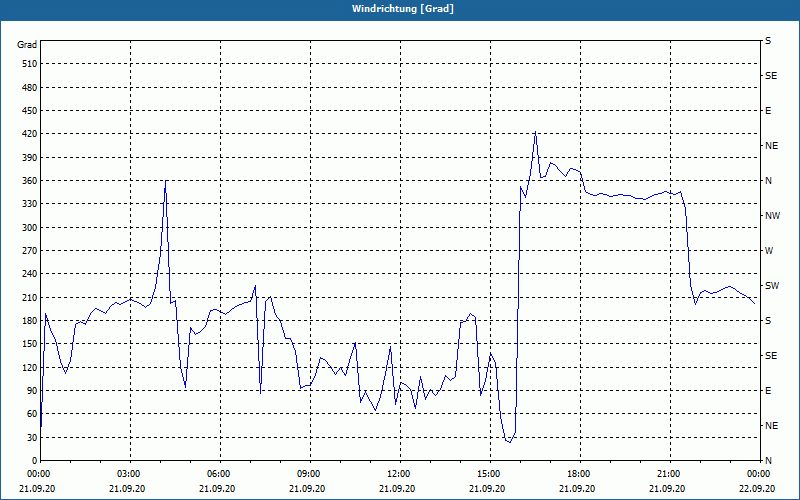The image size is (800, 500).
Task: Click the 06:00 time label
Action: click(x=217, y=474)
